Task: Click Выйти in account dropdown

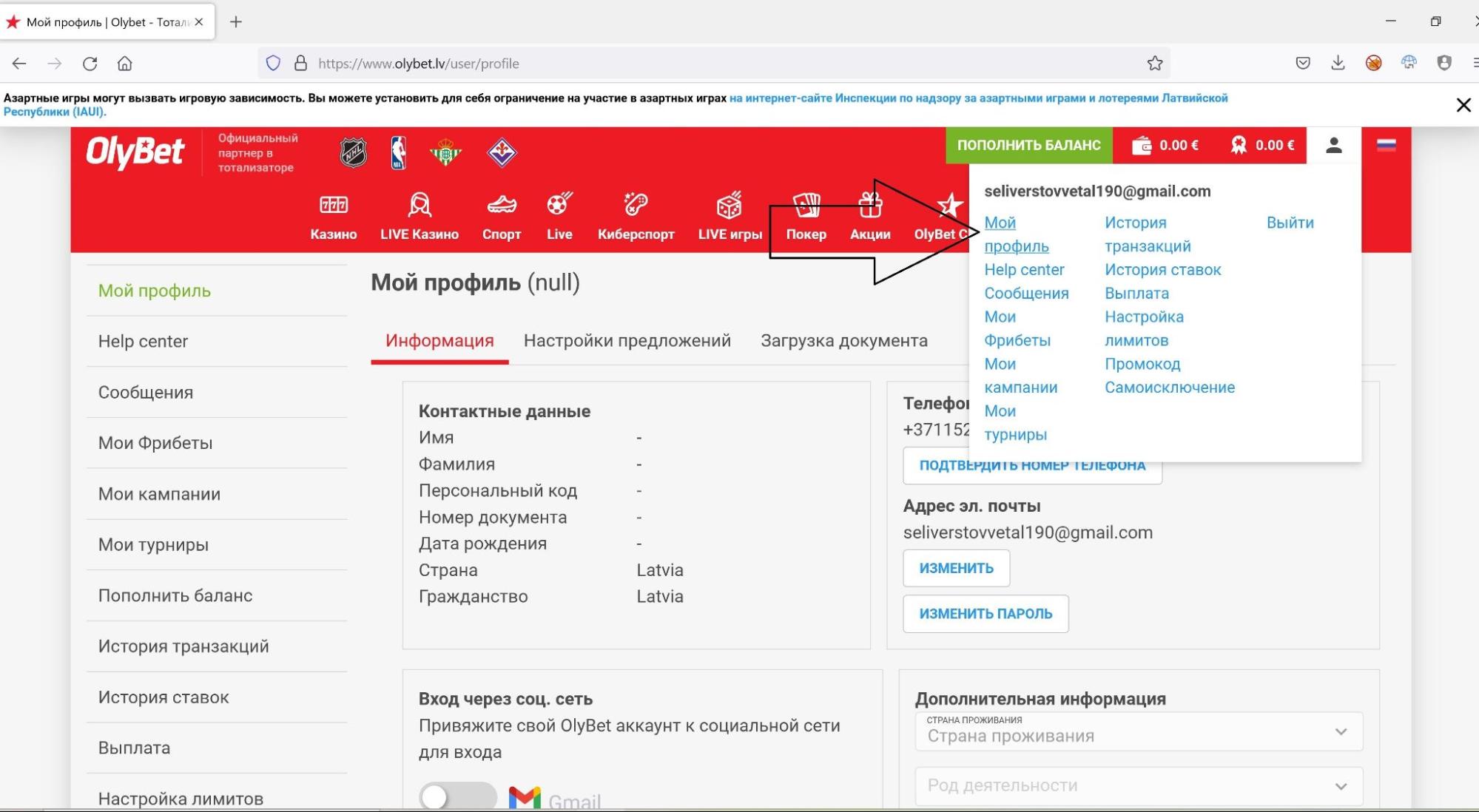Action: click(x=1290, y=223)
